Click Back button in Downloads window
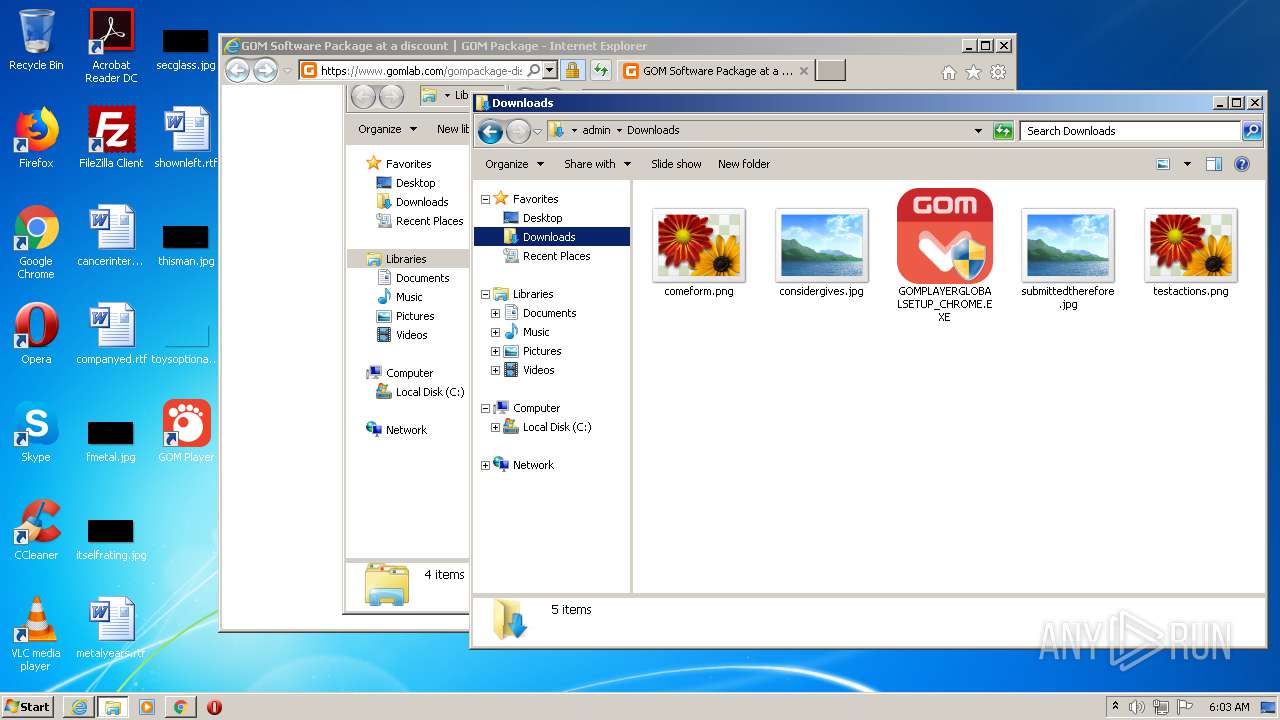This screenshot has height=720, width=1280. (x=490, y=131)
